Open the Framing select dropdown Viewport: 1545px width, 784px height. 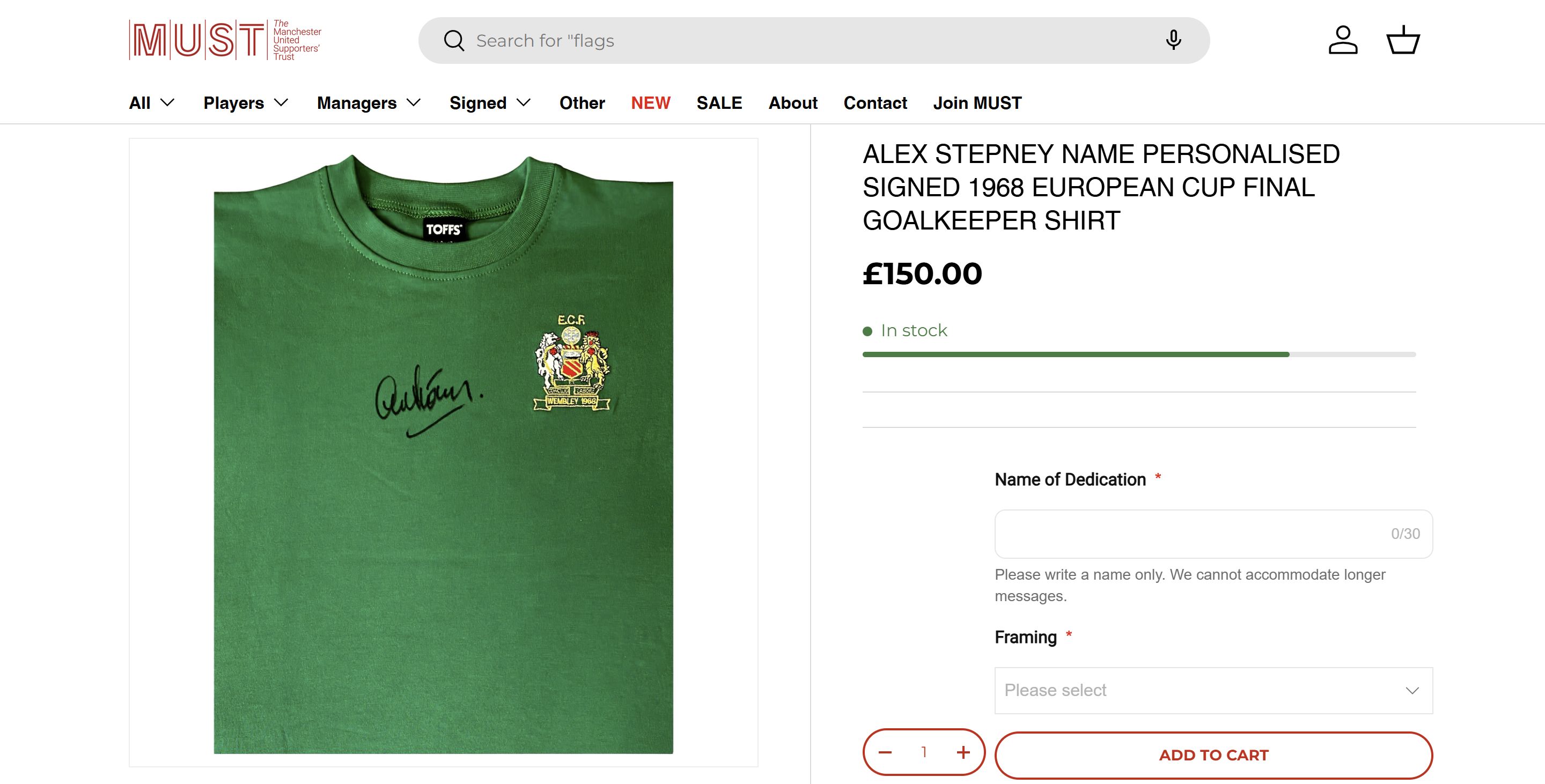[x=1213, y=691]
